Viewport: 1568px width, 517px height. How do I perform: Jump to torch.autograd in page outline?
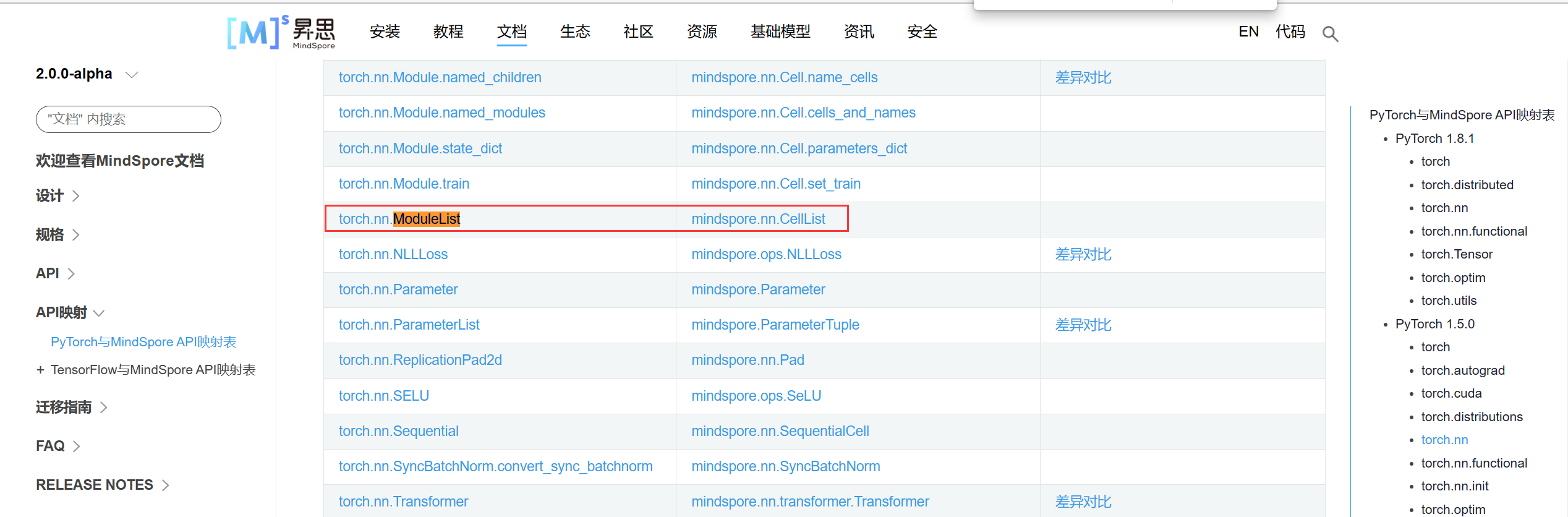1463,370
